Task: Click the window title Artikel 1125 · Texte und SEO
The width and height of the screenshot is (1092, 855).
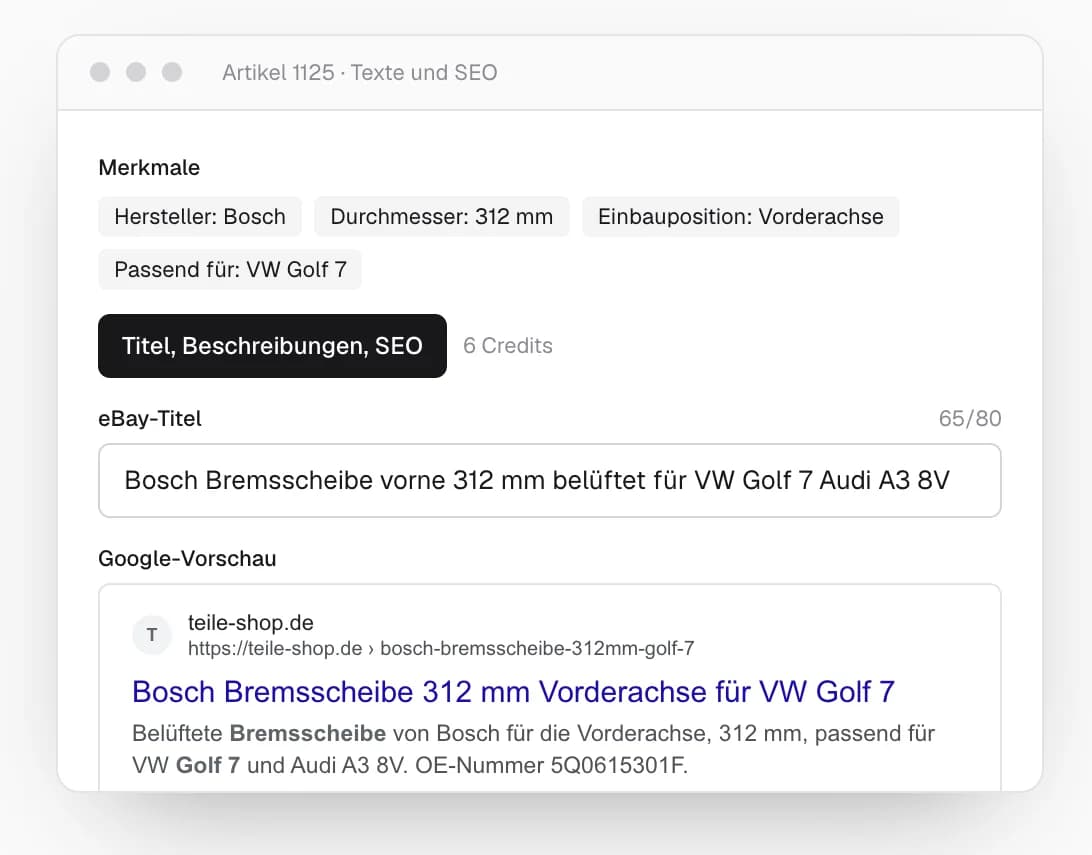Action: (x=359, y=72)
